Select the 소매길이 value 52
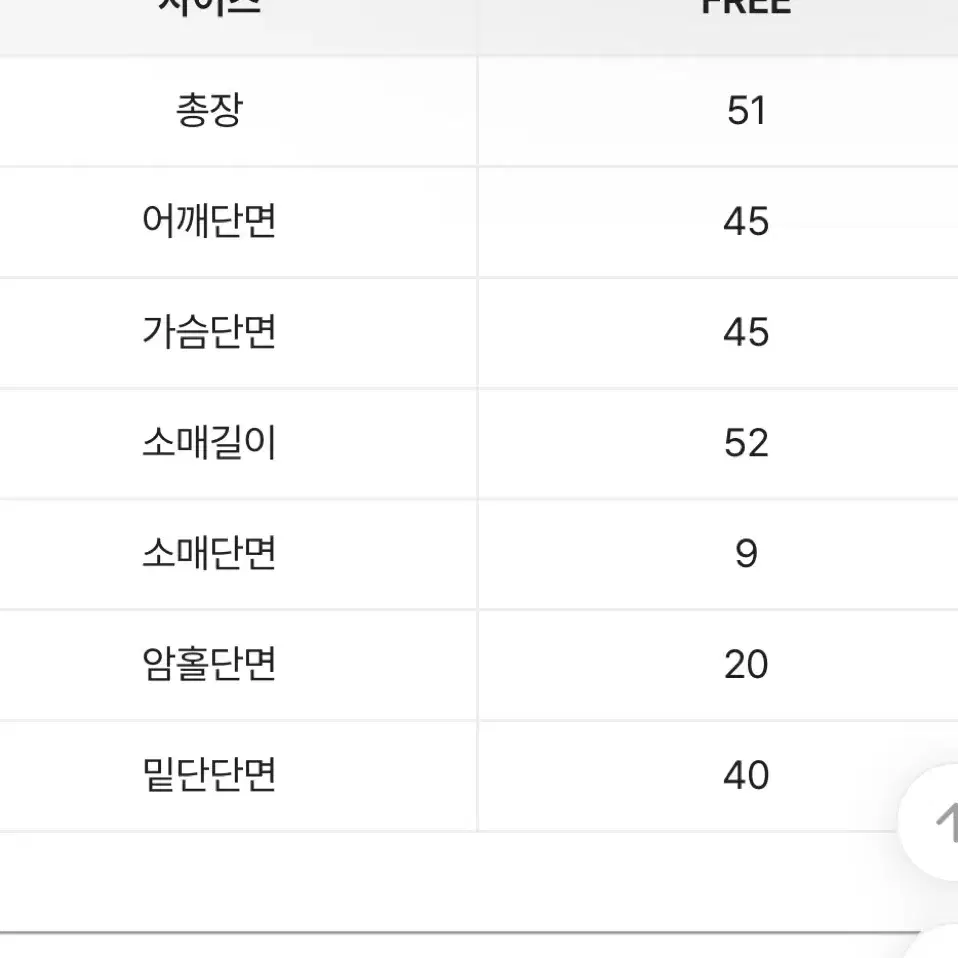This screenshot has height=958, width=958. 746,443
